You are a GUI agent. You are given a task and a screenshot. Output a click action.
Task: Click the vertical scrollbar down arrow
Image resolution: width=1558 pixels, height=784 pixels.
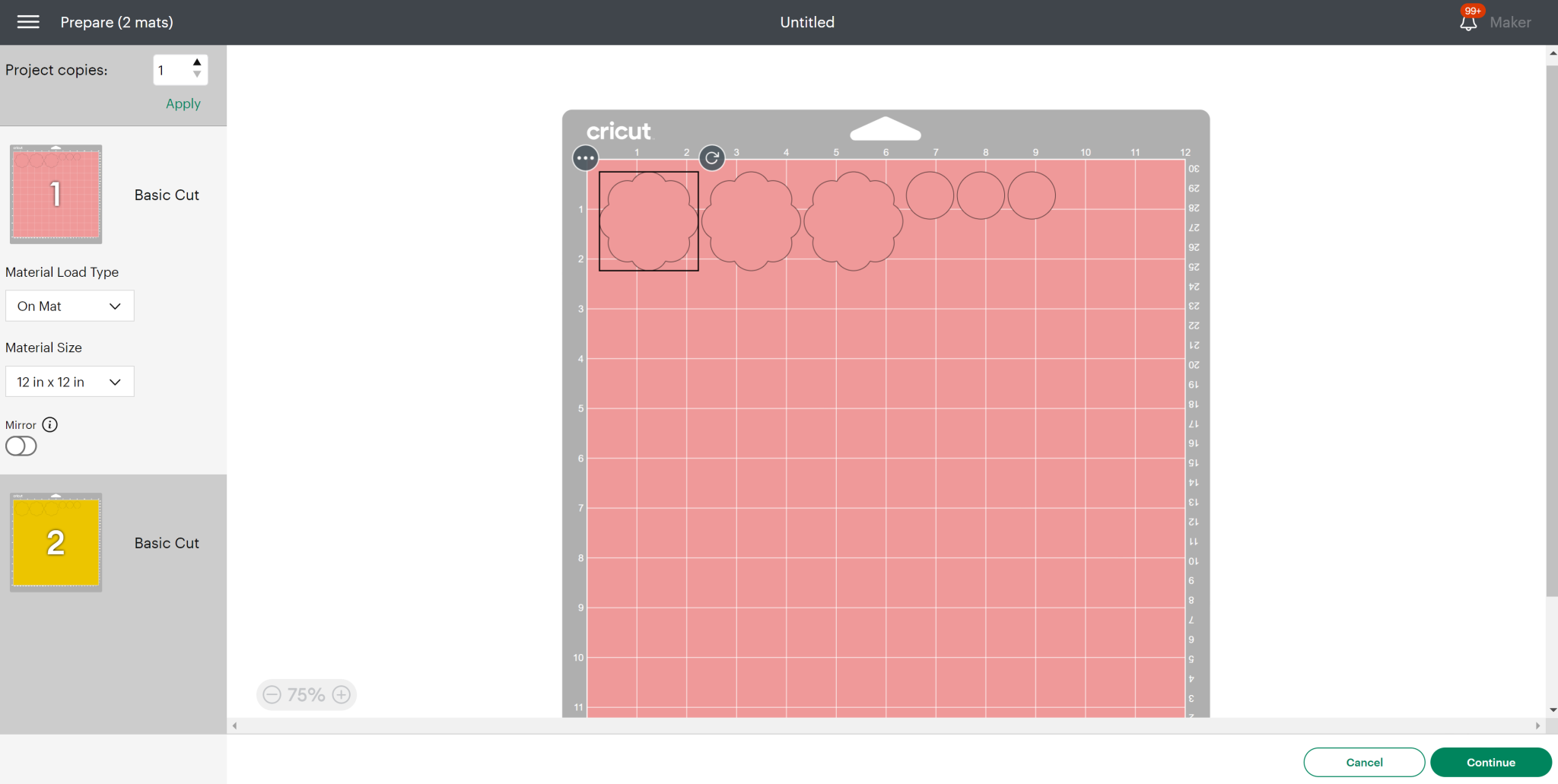tap(1552, 709)
